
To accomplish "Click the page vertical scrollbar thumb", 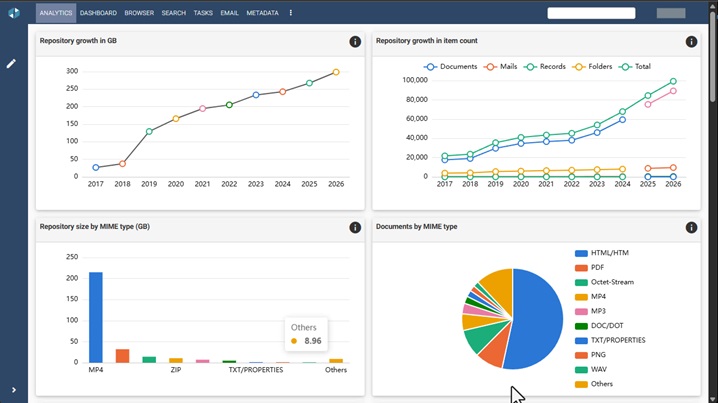I will coord(713,56).
